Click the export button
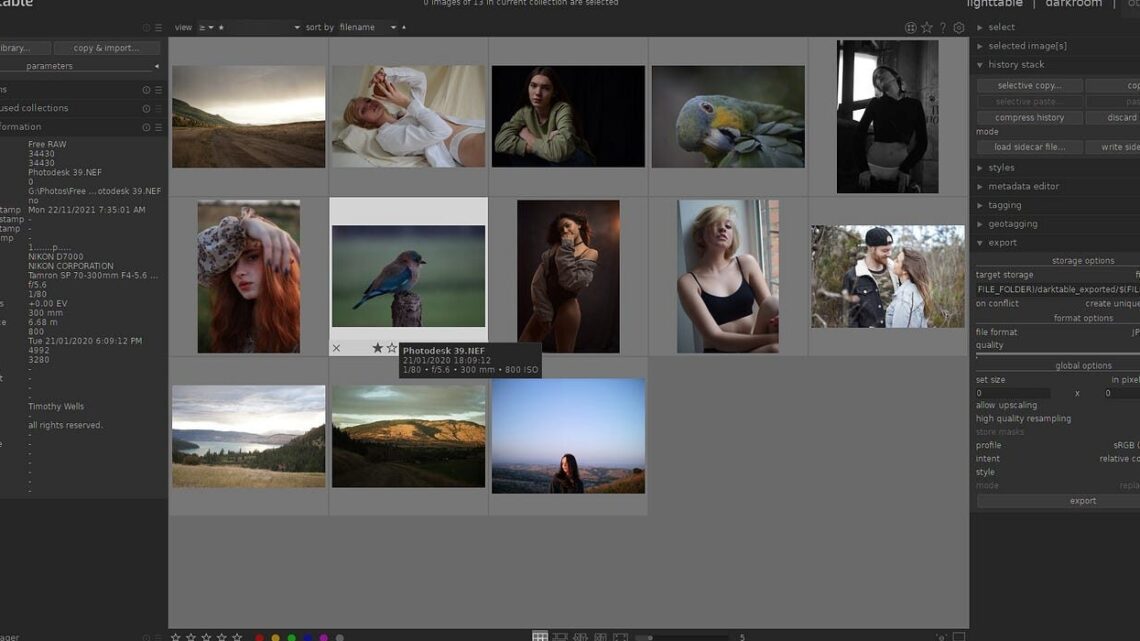This screenshot has width=1140, height=641. (x=1059, y=501)
